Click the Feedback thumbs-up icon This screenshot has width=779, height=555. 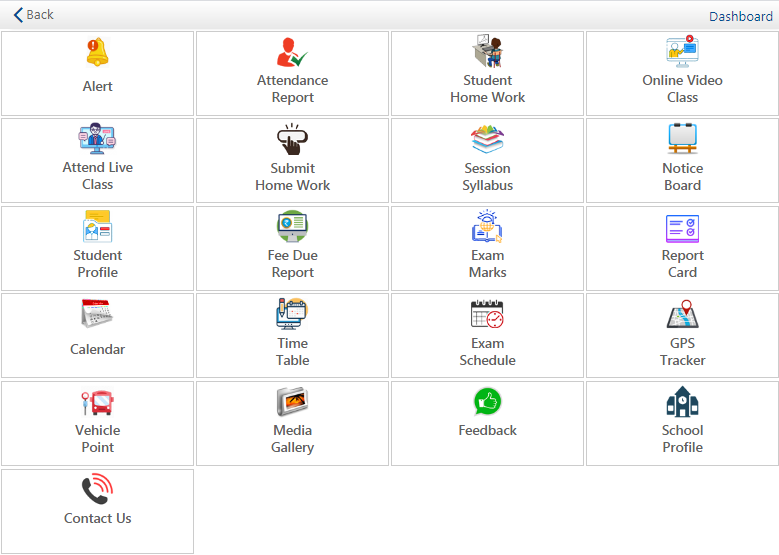(487, 401)
